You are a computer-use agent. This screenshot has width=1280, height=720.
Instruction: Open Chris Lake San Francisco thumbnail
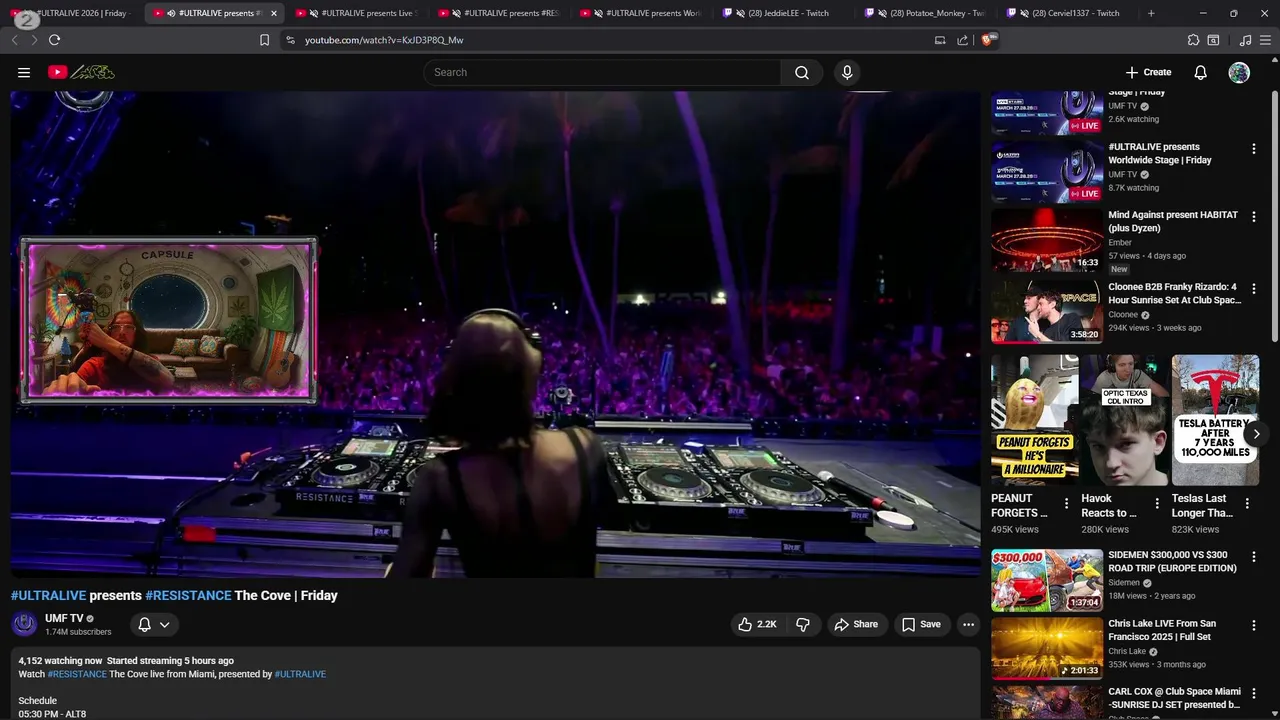[x=1047, y=648]
